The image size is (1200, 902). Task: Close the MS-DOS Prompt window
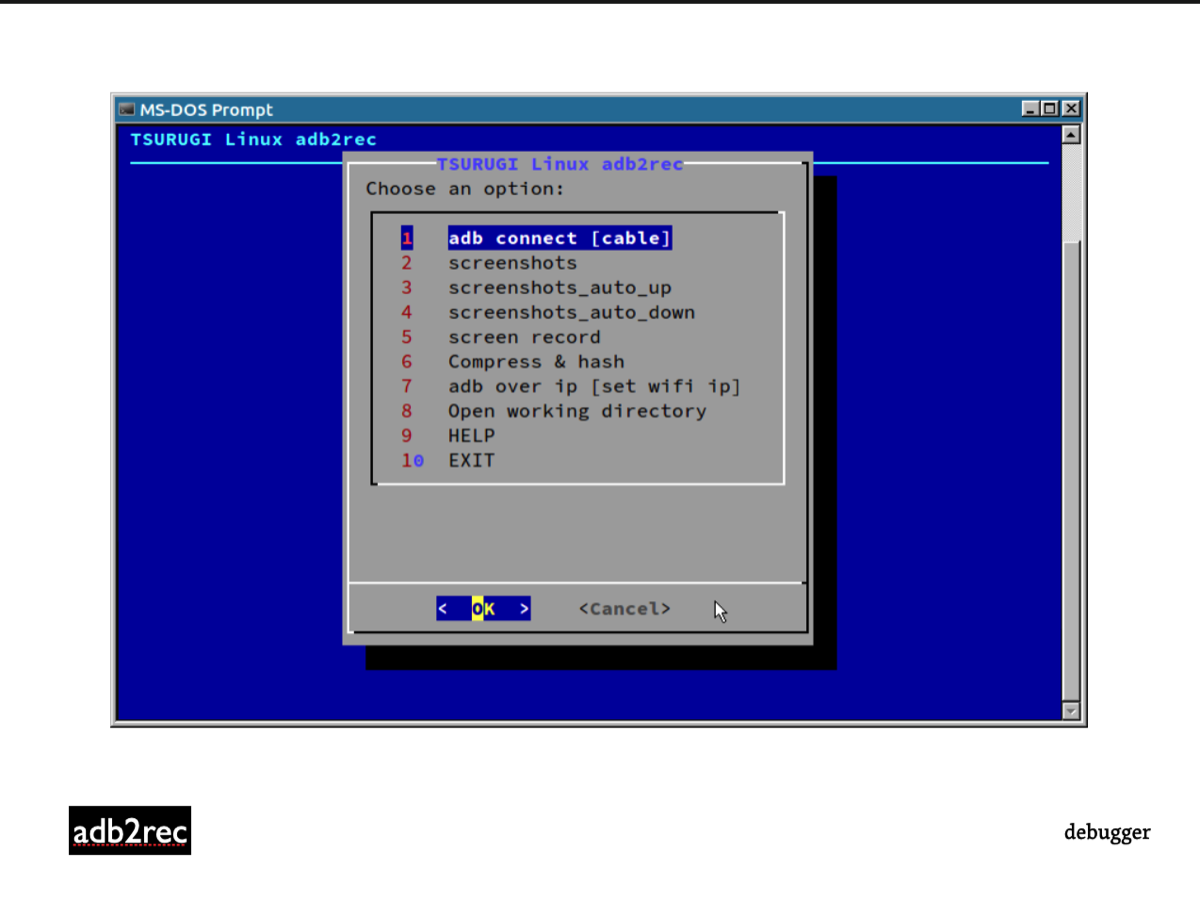point(1070,109)
